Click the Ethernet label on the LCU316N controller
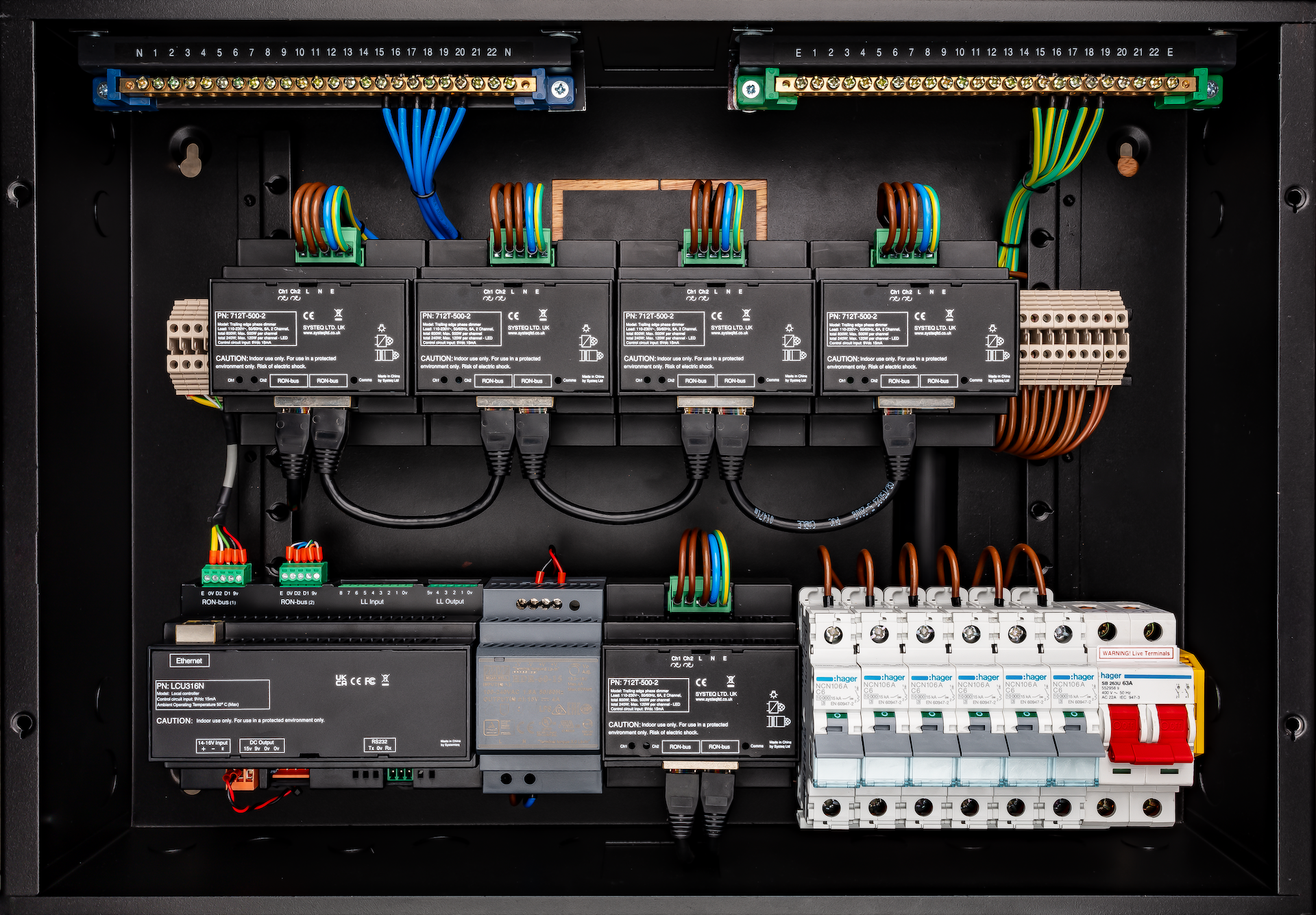Image resolution: width=1316 pixels, height=915 pixels. click(189, 661)
